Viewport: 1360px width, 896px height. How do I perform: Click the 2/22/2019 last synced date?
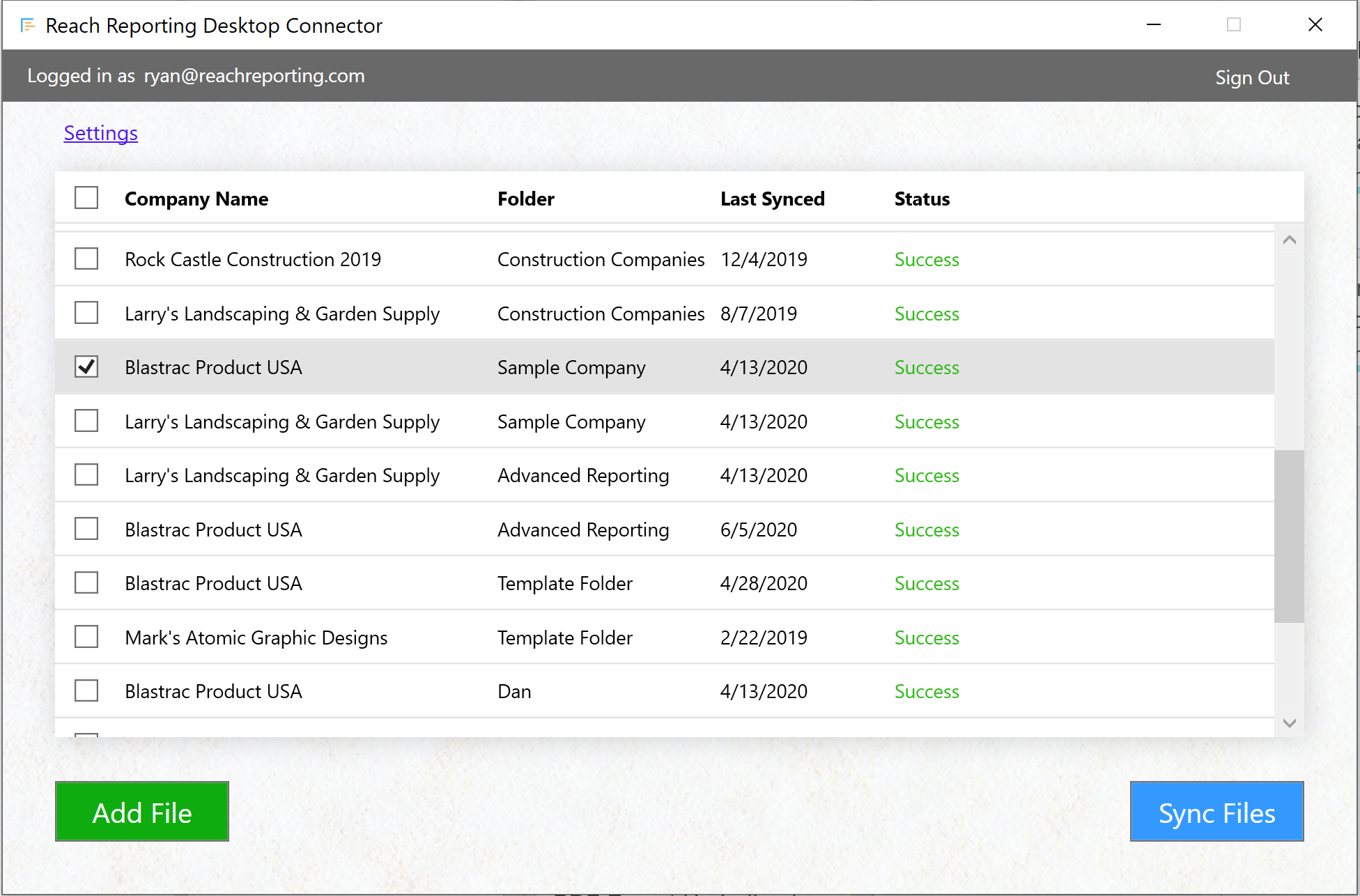(x=764, y=638)
